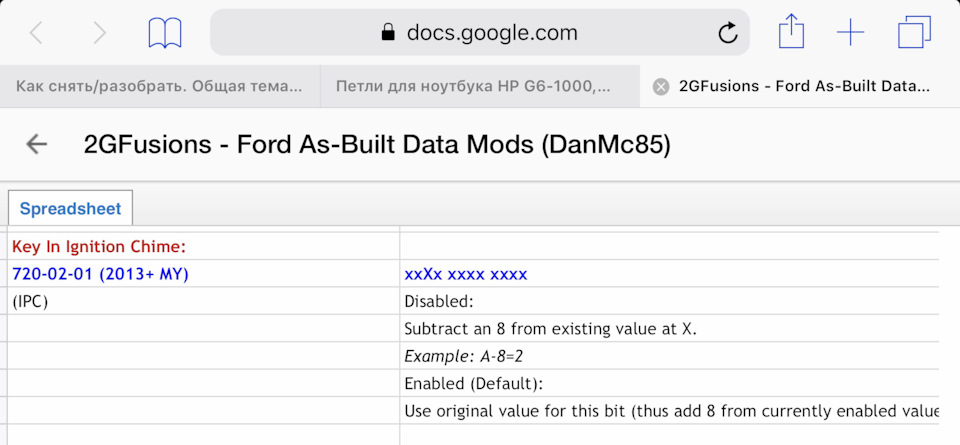Select the xxXx xxxx xxxx cell

669,274
